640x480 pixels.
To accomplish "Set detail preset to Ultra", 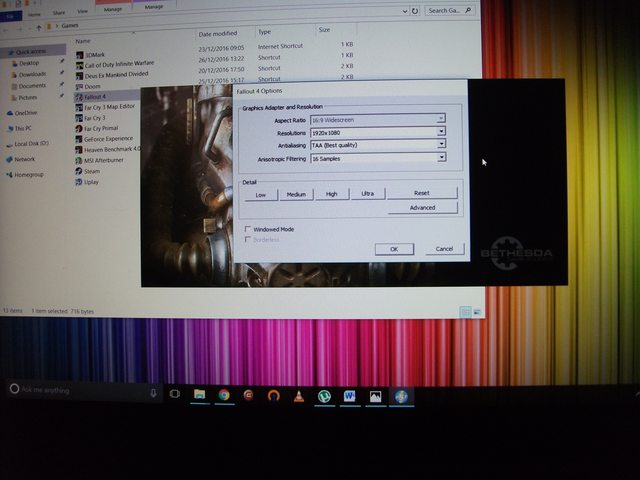I will click(x=368, y=193).
